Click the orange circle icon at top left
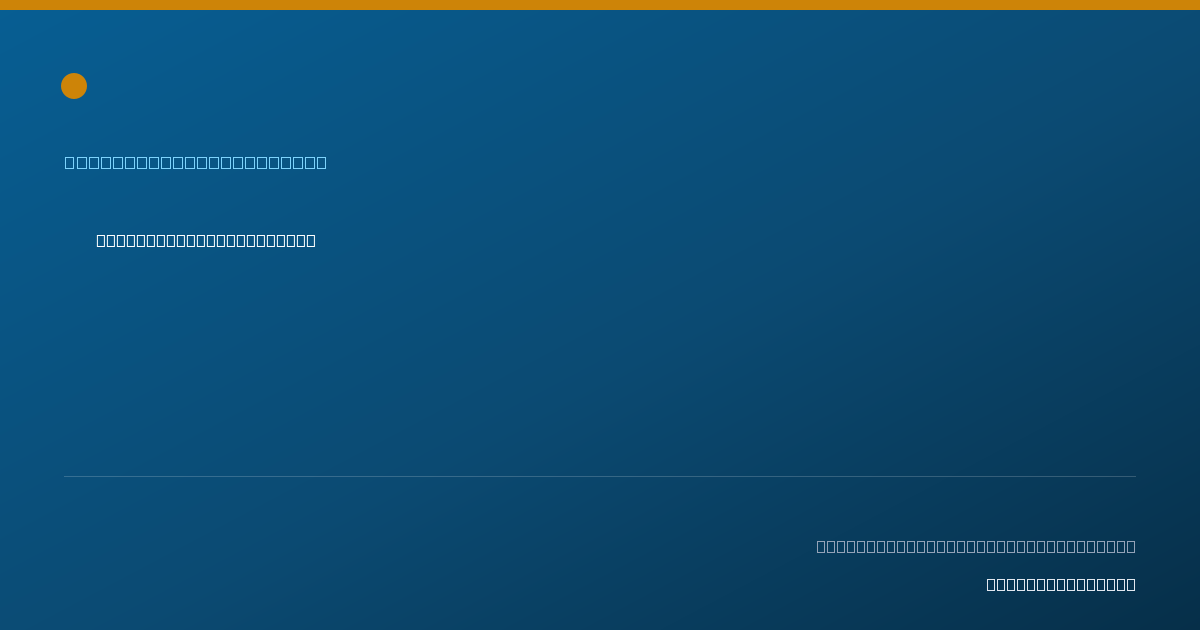Viewport: 1200px width, 630px height. (x=74, y=86)
